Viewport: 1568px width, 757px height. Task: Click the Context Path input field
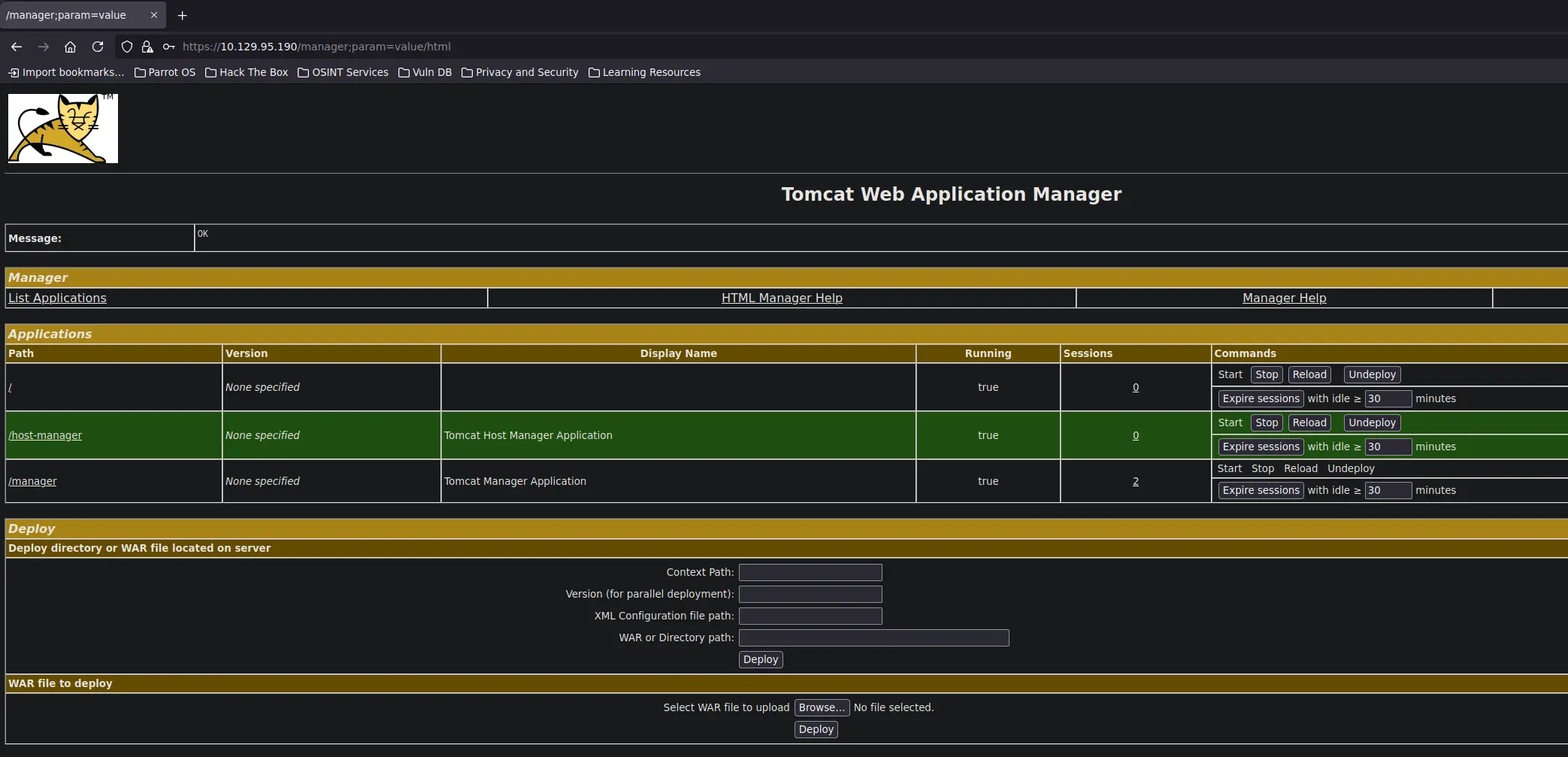(x=810, y=572)
